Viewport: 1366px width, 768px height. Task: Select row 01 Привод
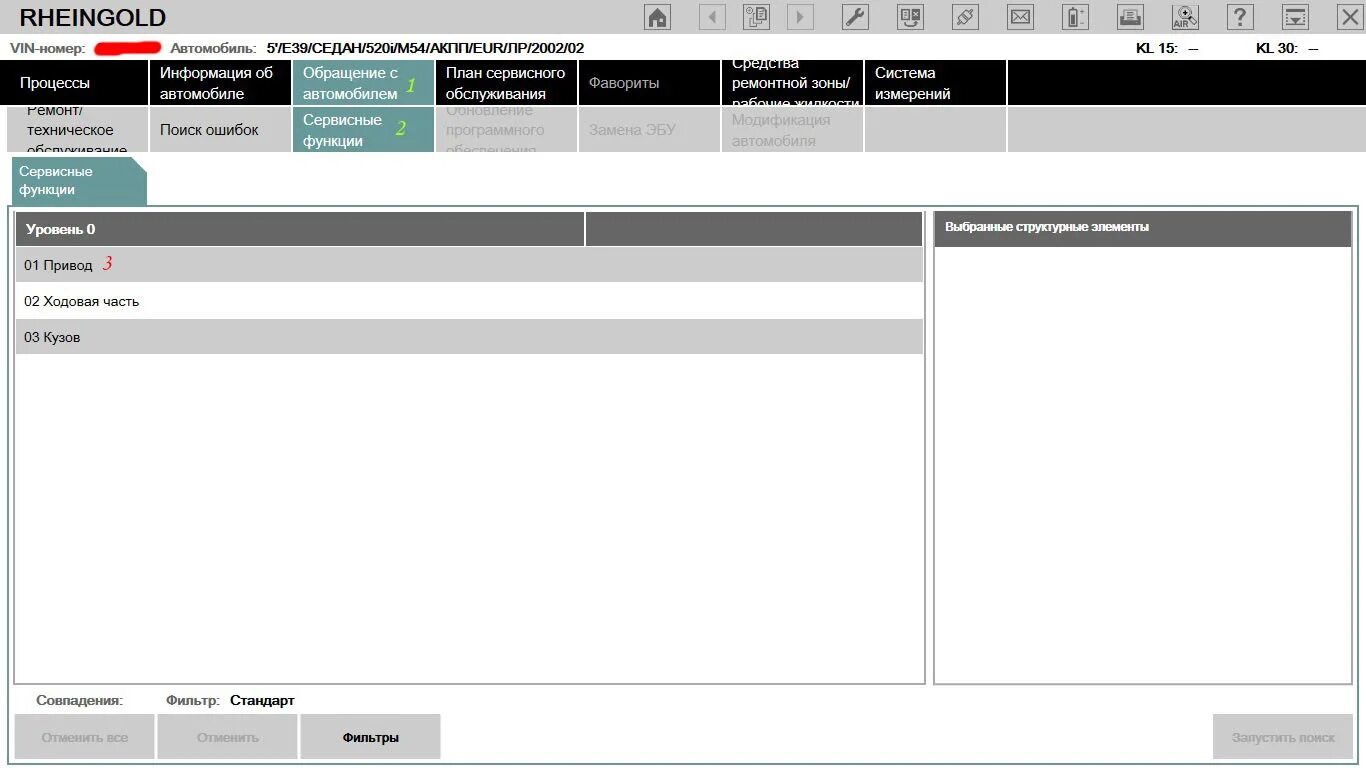pyautogui.click(x=469, y=265)
